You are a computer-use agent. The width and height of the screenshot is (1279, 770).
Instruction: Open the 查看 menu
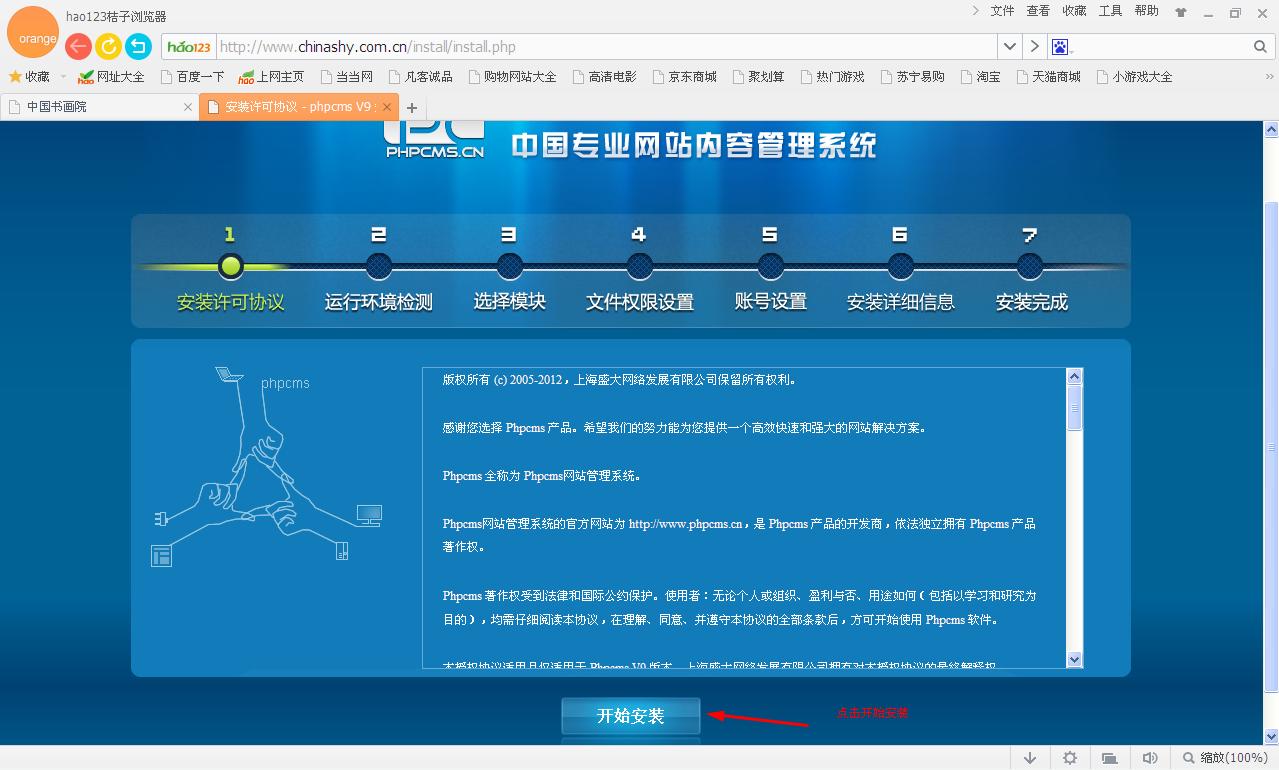[x=1038, y=11]
